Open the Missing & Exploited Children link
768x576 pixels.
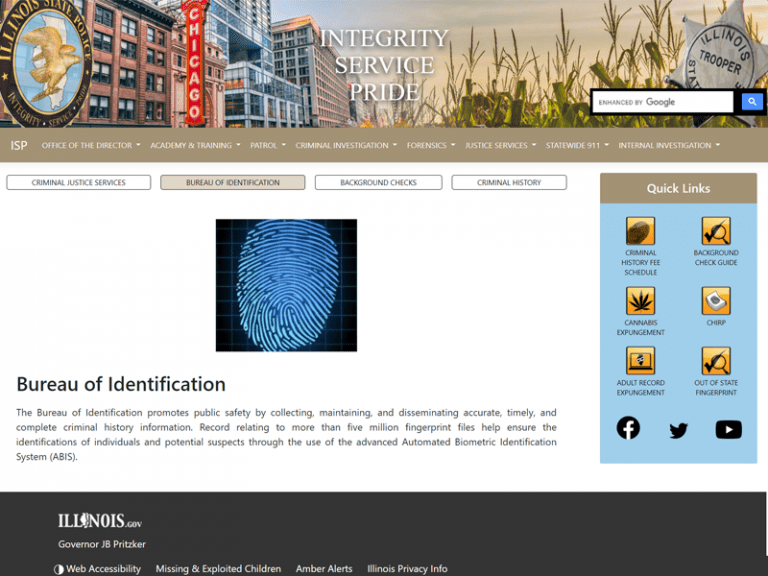tap(218, 569)
